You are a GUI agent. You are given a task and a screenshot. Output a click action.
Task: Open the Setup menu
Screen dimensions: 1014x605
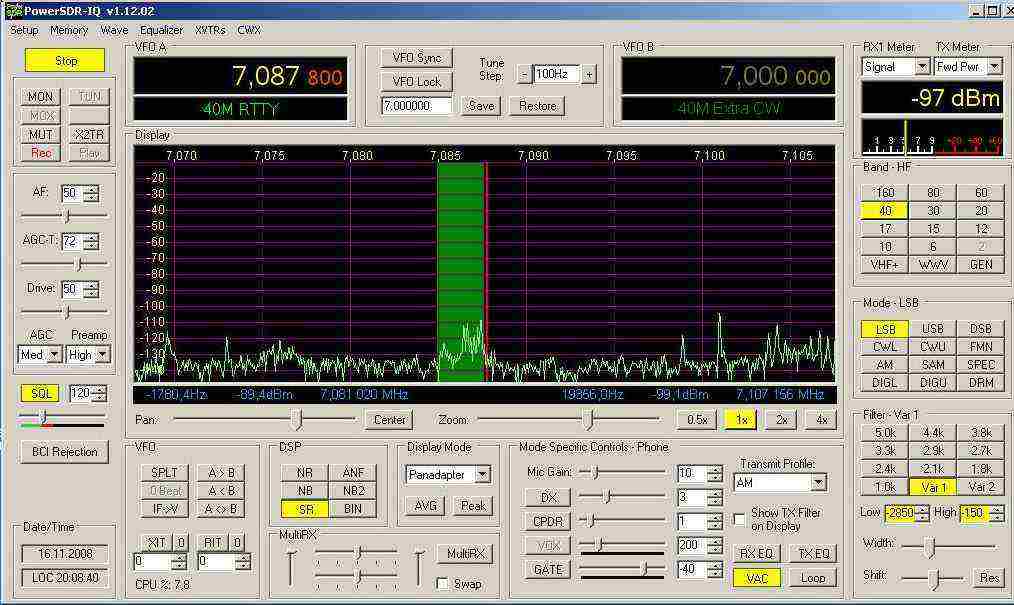coord(24,30)
